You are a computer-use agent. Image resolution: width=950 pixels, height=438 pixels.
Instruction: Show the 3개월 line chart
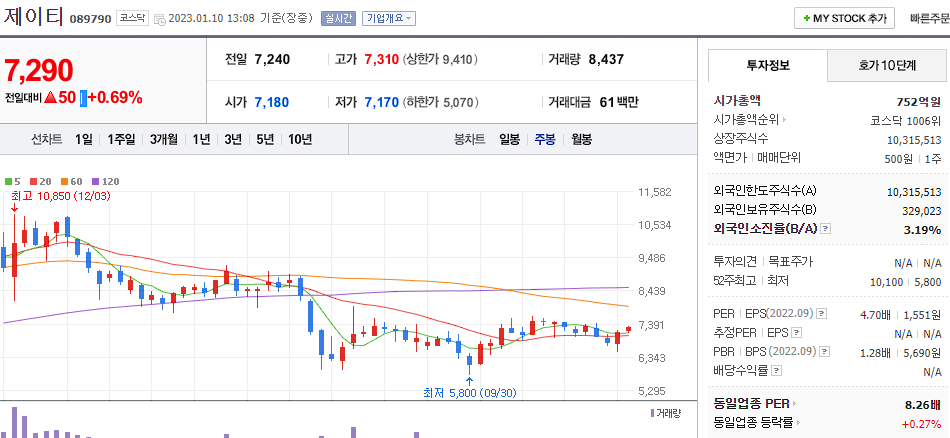click(x=164, y=139)
